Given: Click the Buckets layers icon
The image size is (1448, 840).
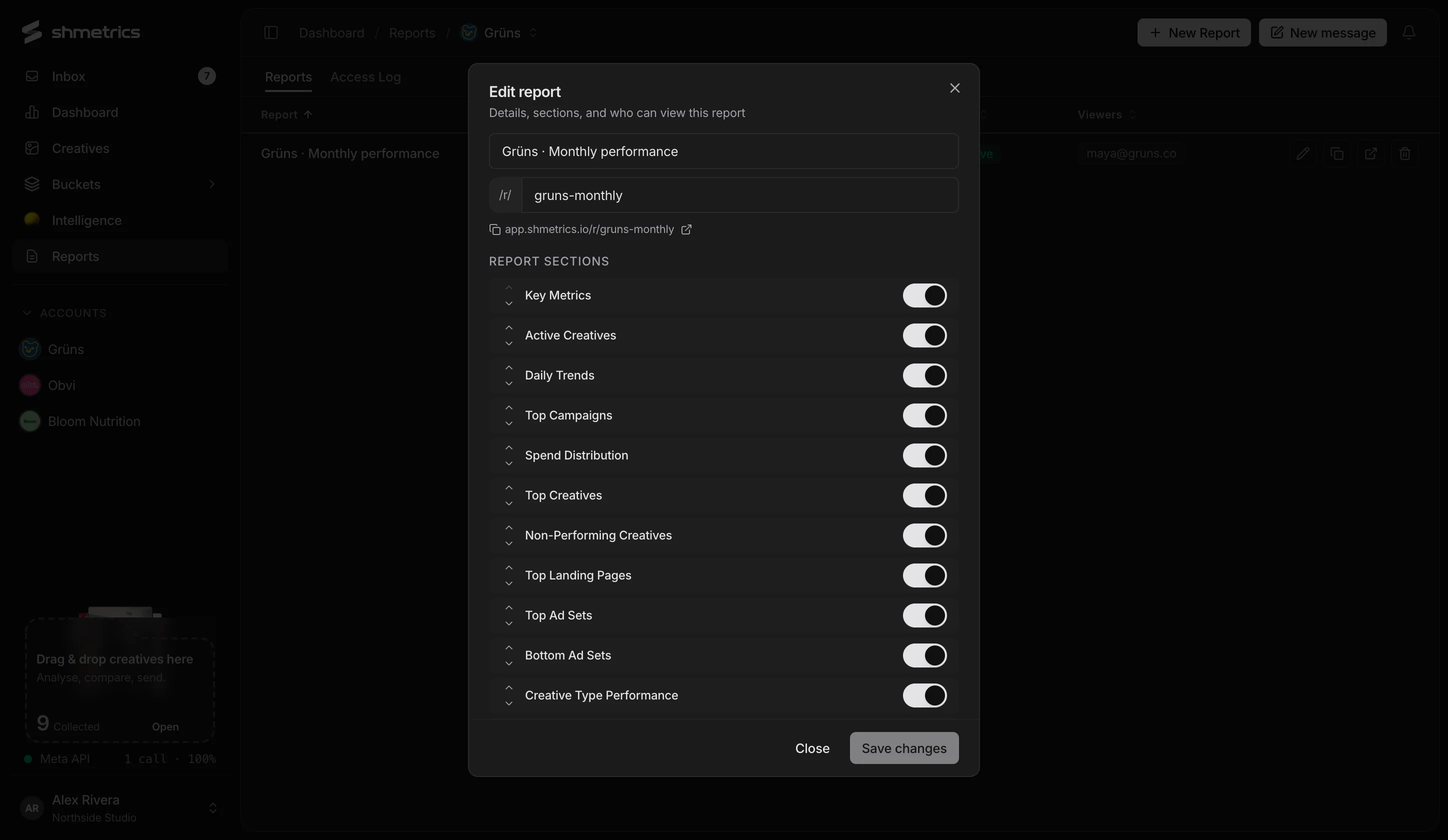Looking at the screenshot, I should pos(32,184).
